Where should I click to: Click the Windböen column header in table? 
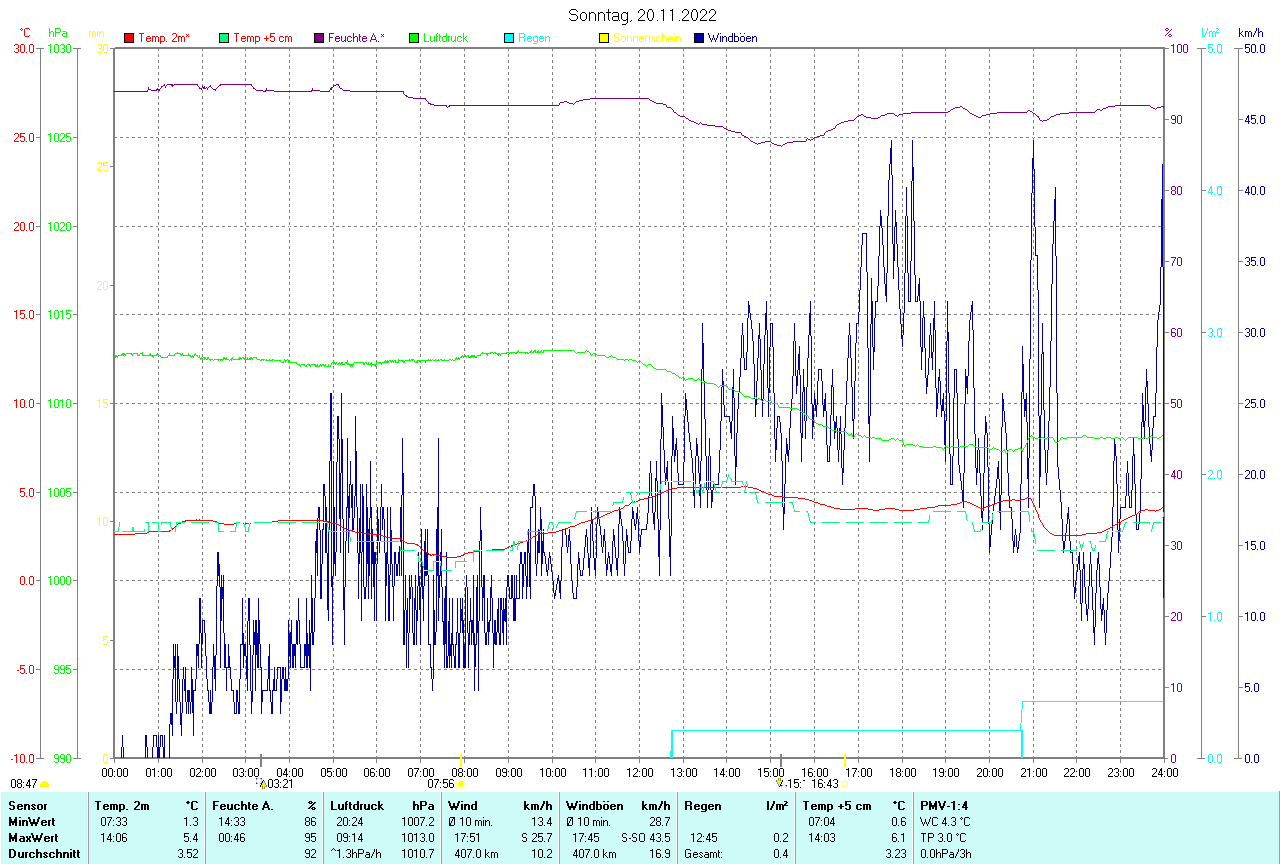pos(595,806)
